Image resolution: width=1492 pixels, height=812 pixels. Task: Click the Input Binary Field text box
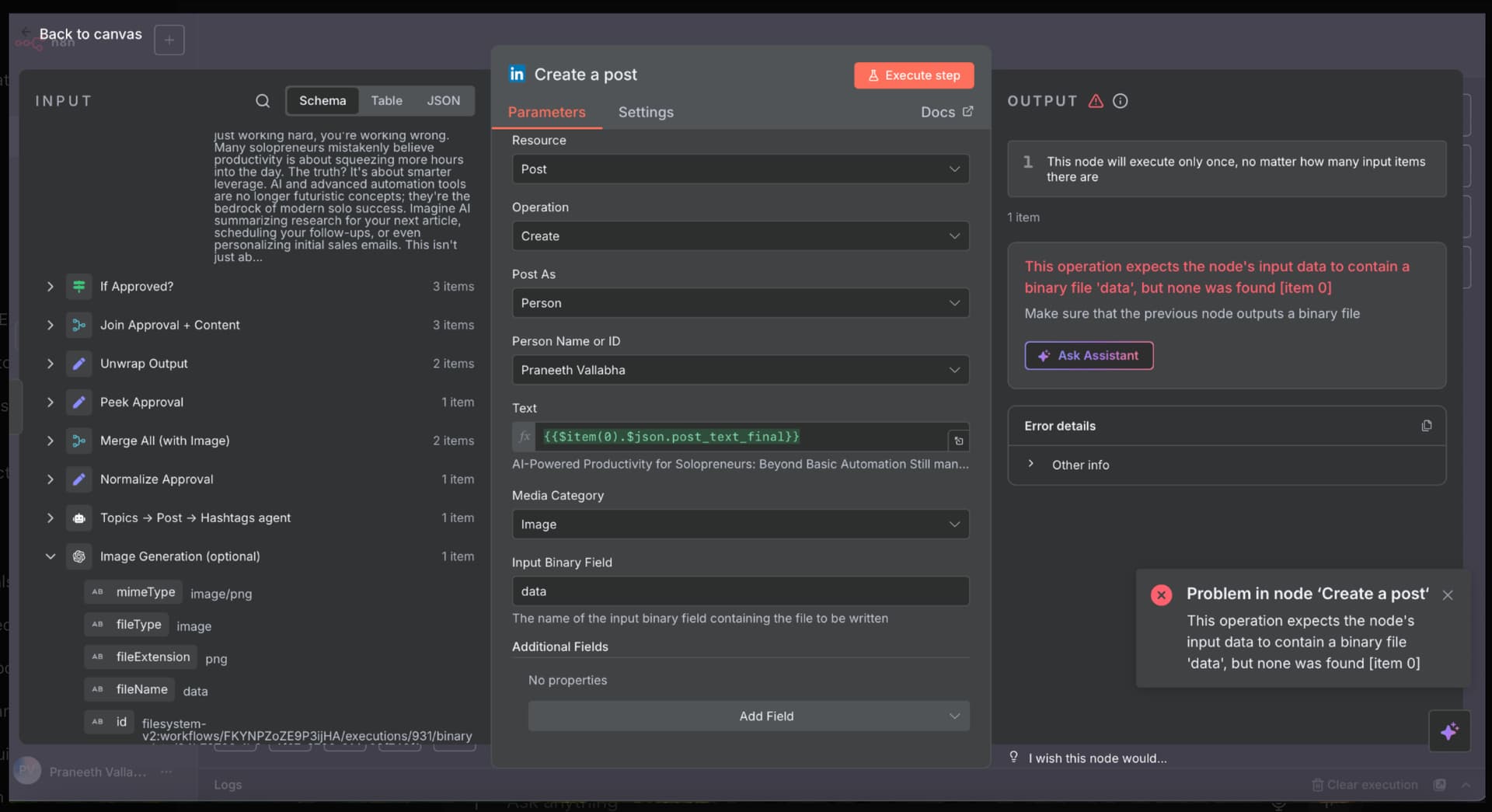coord(740,591)
